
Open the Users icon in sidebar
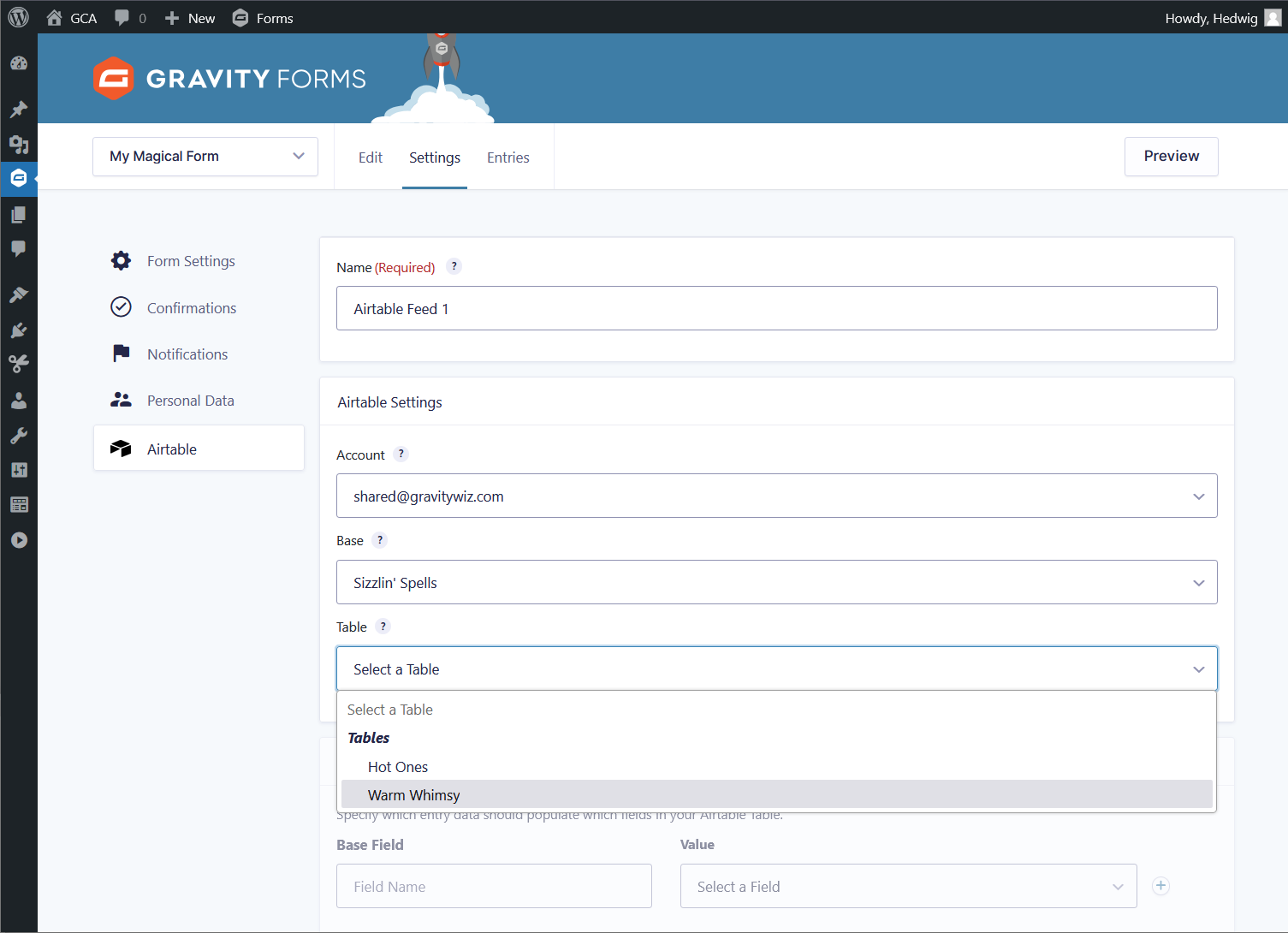click(19, 401)
